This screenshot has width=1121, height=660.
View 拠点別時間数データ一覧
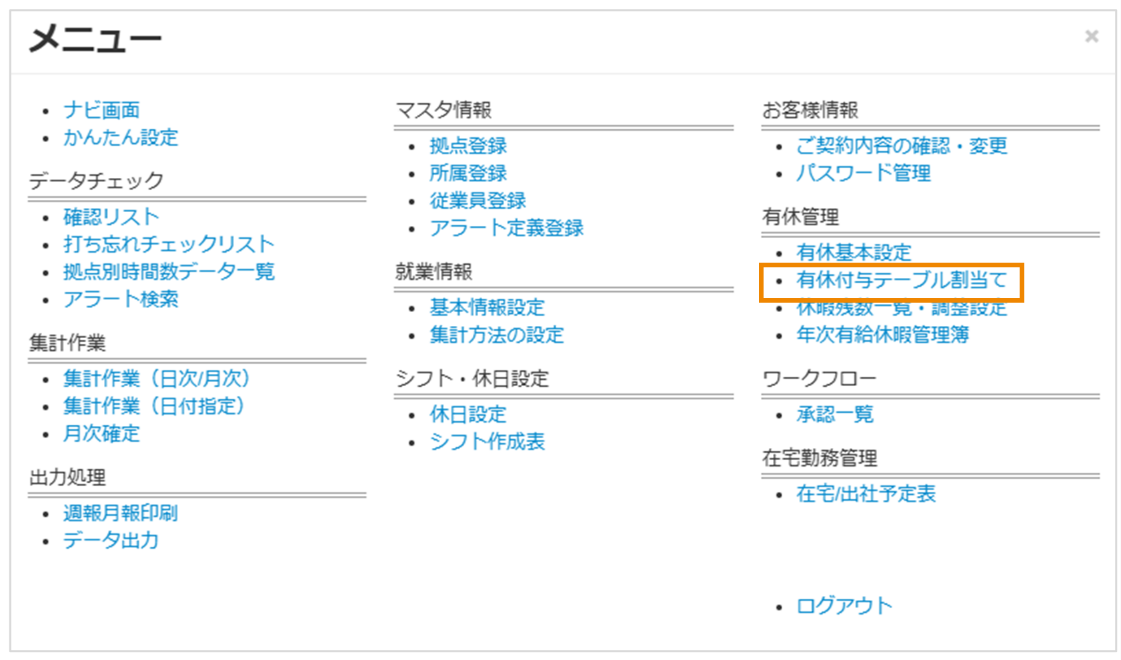pyautogui.click(x=165, y=270)
